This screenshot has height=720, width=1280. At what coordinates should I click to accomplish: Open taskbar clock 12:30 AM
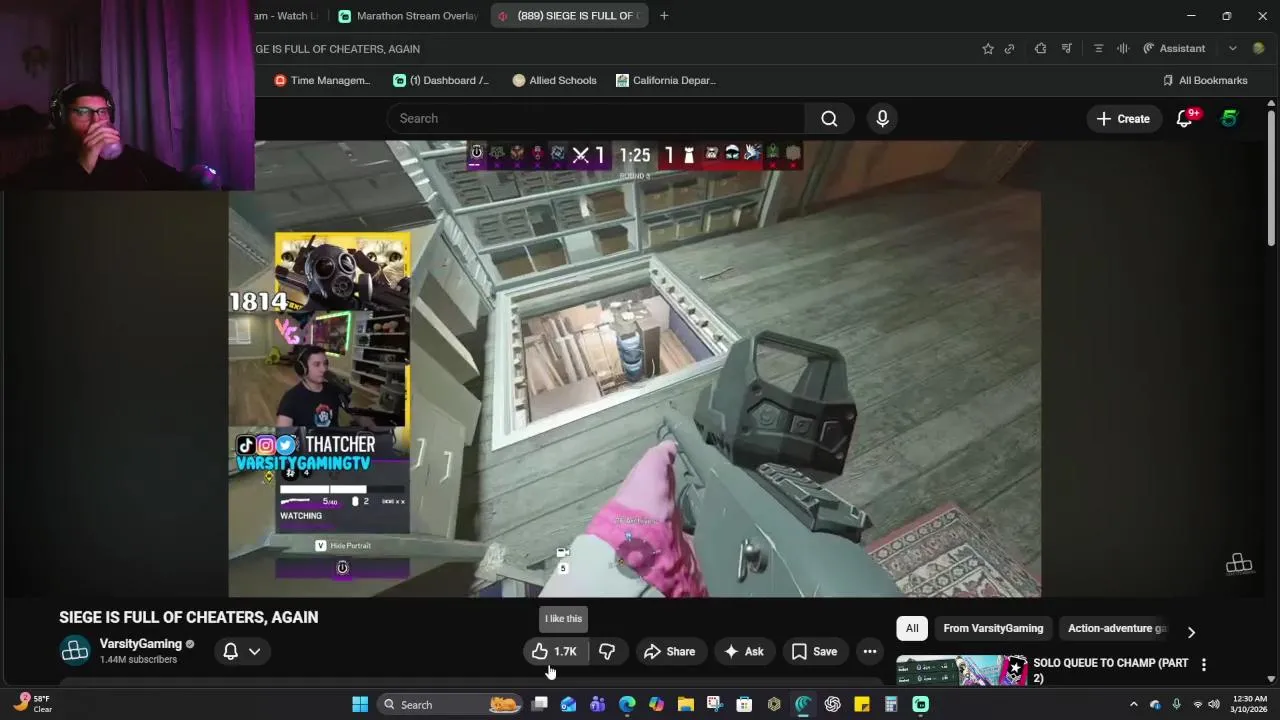[x=1250, y=704]
